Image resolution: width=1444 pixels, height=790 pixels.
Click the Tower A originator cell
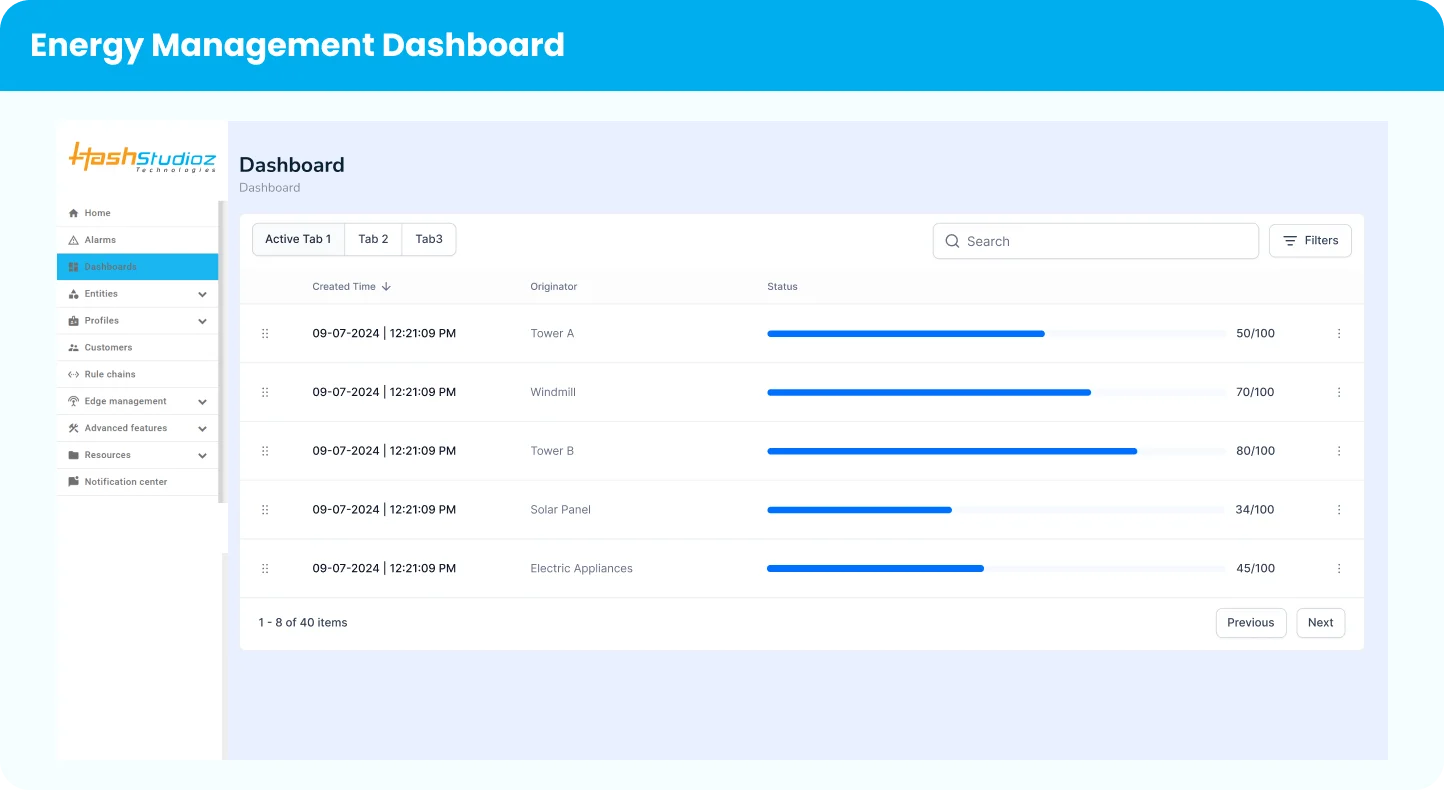tap(552, 334)
